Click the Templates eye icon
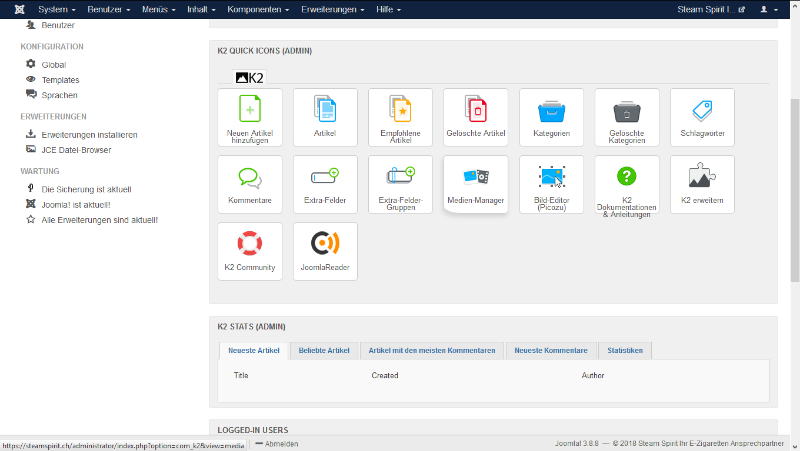 pos(31,79)
